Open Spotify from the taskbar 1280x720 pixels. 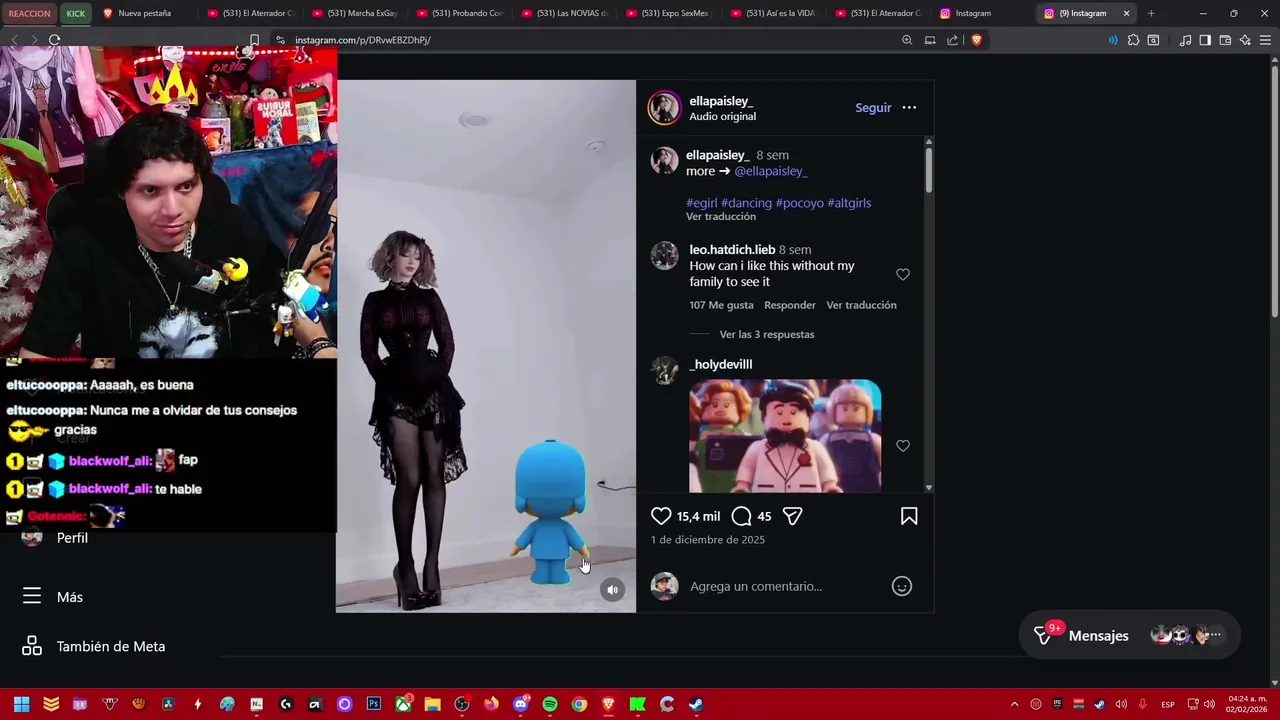point(549,704)
